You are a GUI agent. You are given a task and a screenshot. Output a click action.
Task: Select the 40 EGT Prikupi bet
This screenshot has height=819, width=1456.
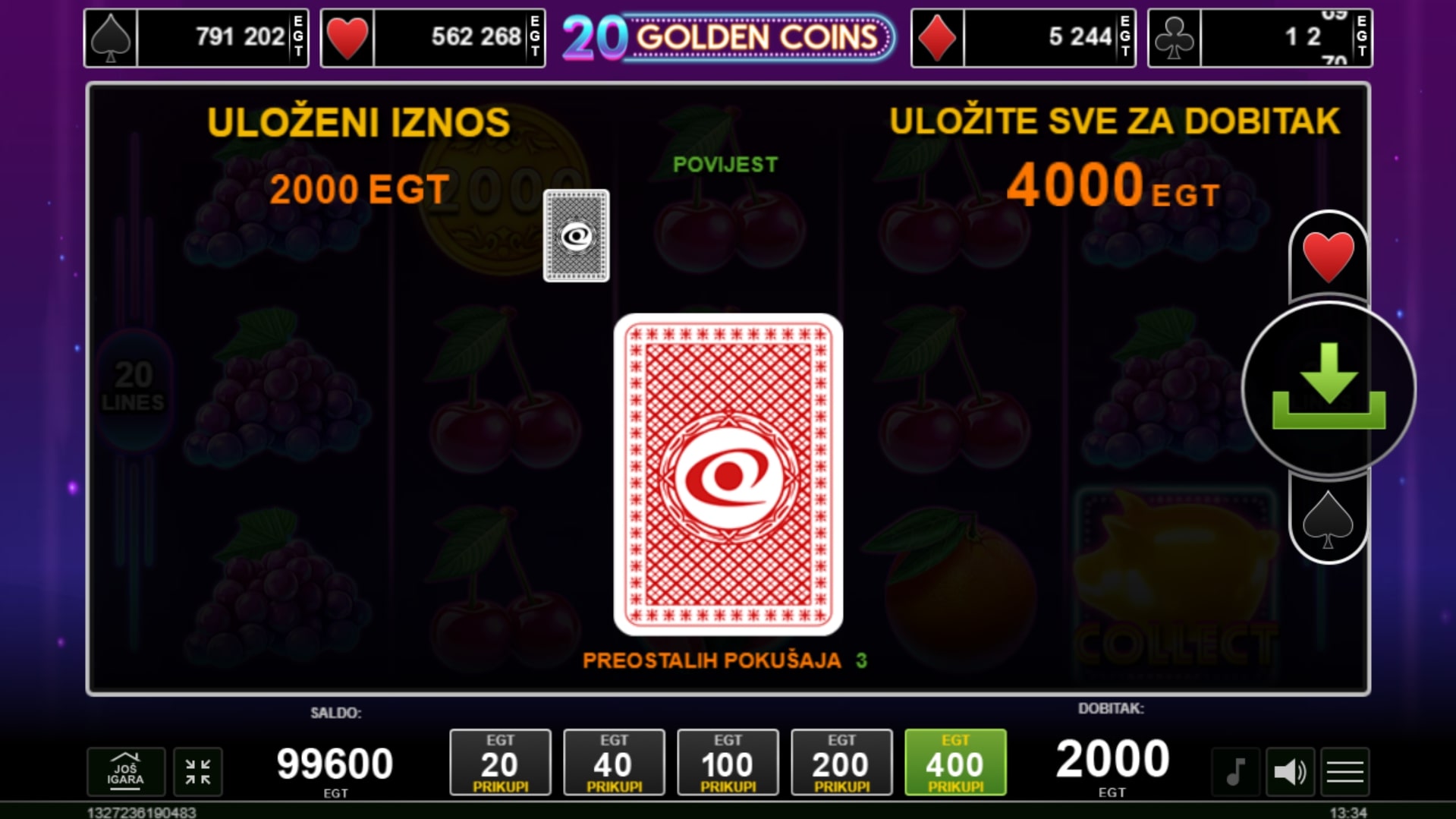614,762
